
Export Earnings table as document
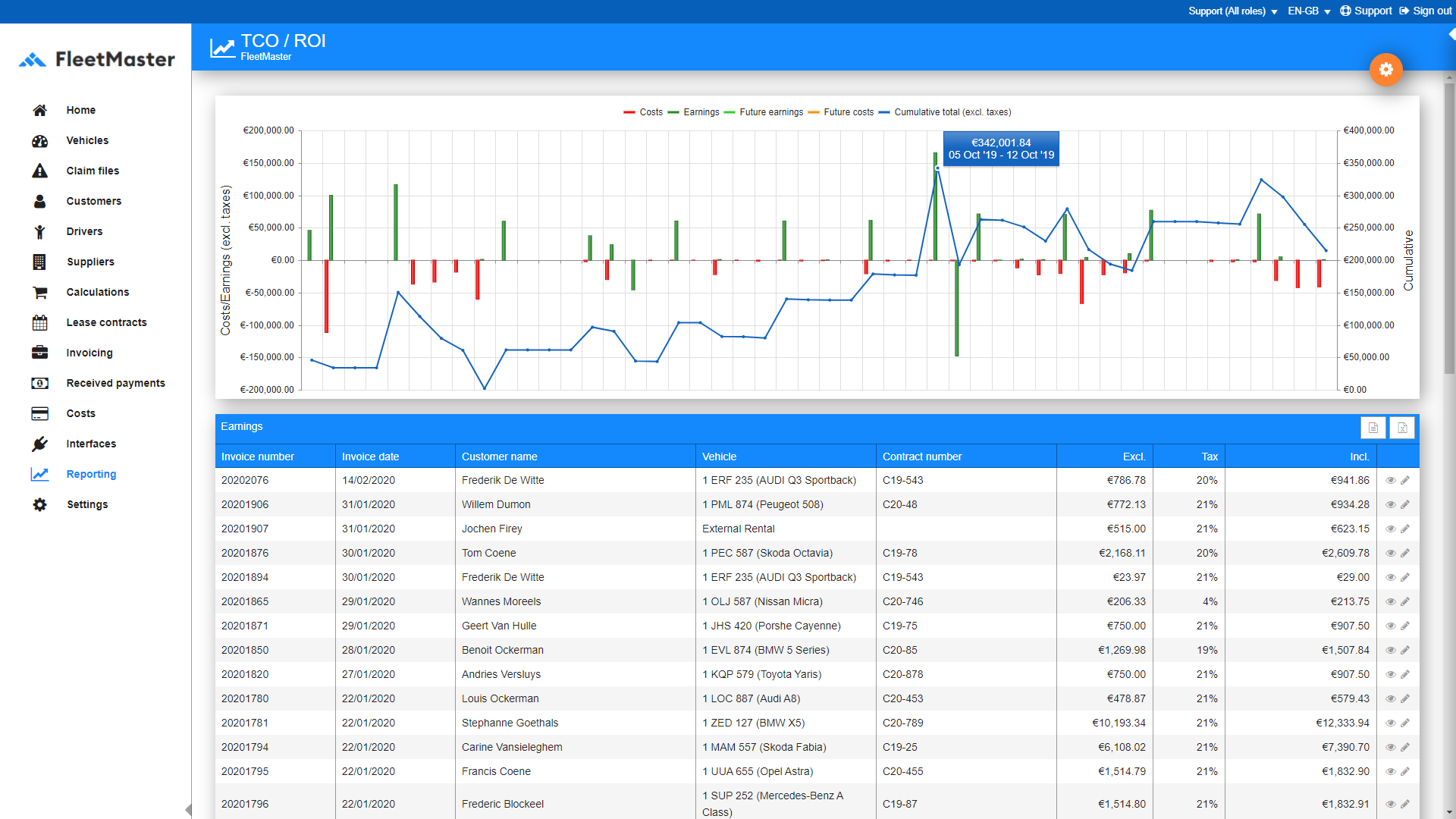click(x=1373, y=428)
